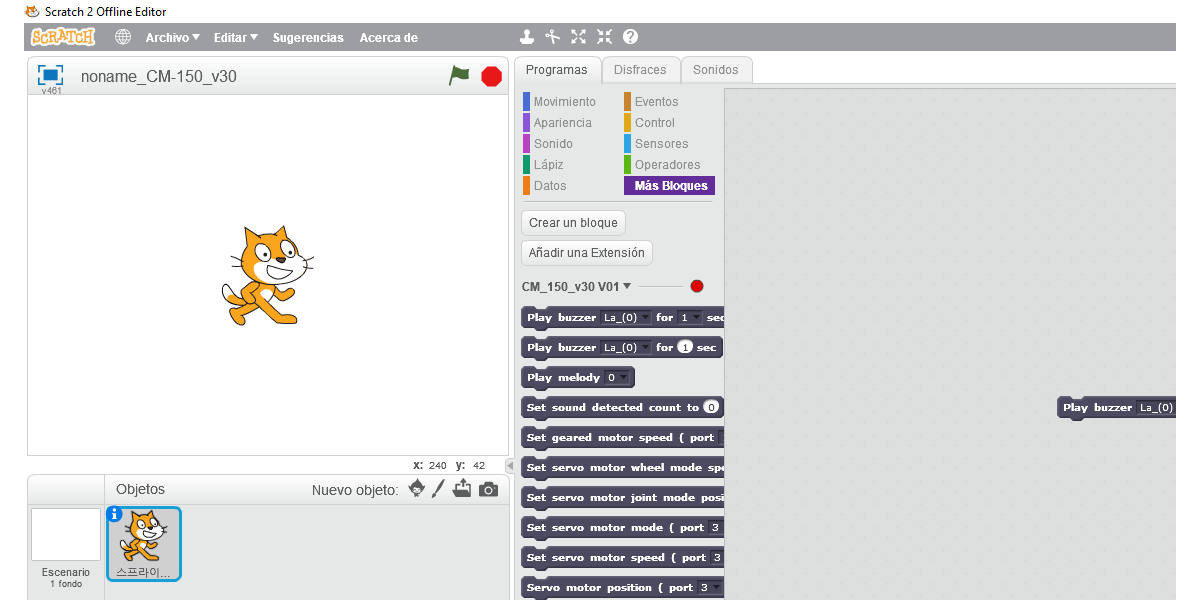Switch to the Sonidos tab
The height and width of the screenshot is (600, 1200).
tap(716, 70)
